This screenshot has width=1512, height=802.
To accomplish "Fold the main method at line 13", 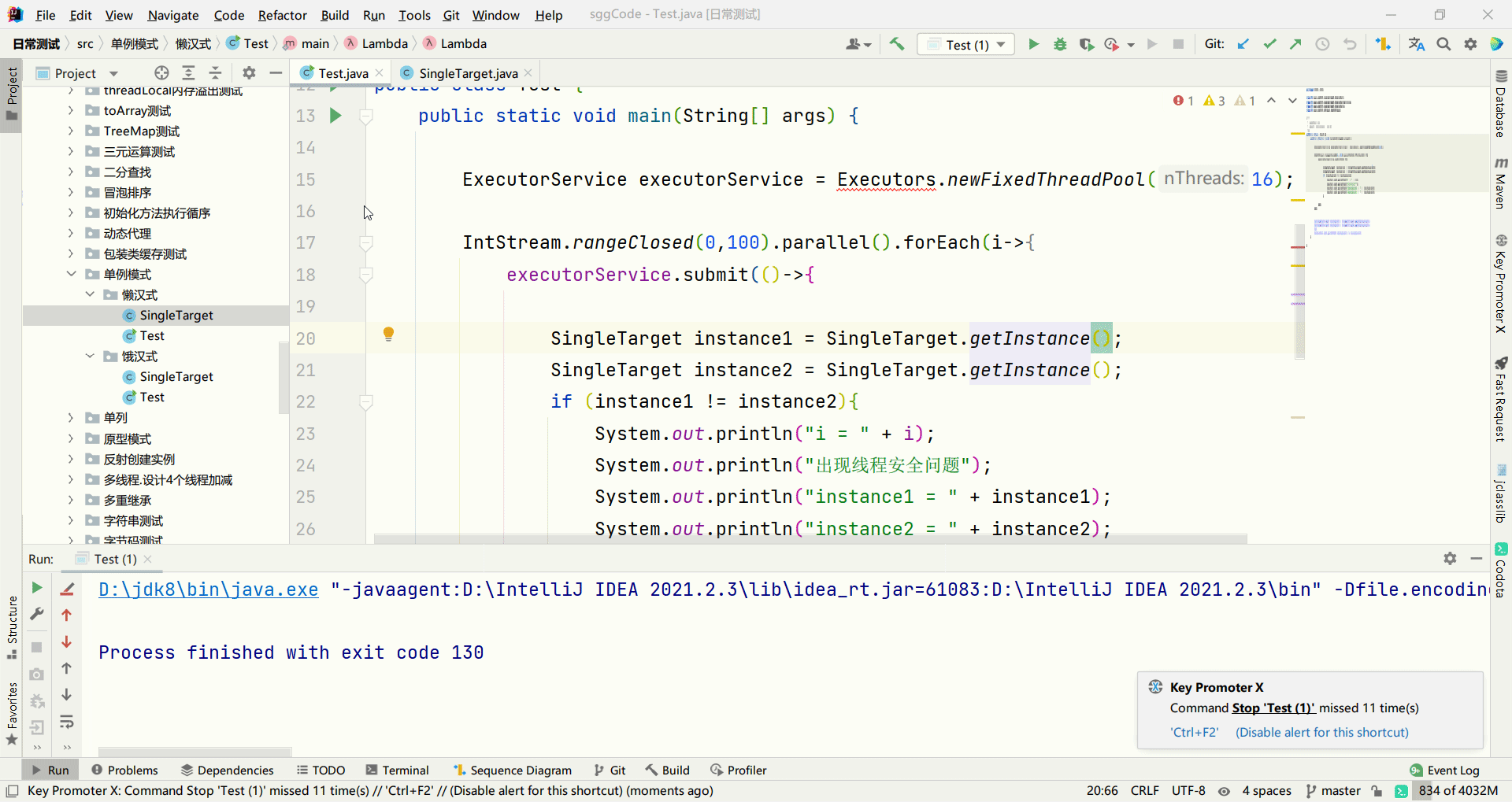I will (x=366, y=116).
